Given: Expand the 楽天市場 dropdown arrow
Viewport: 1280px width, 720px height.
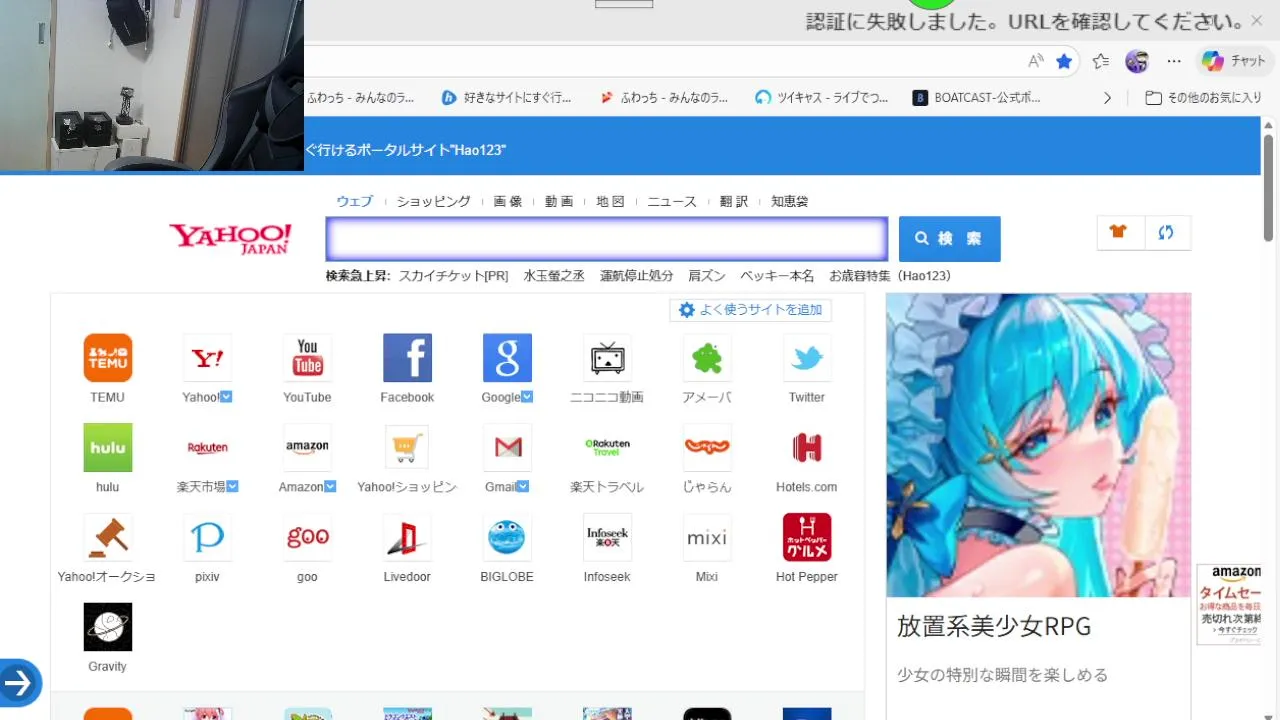Looking at the screenshot, I should click(233, 487).
